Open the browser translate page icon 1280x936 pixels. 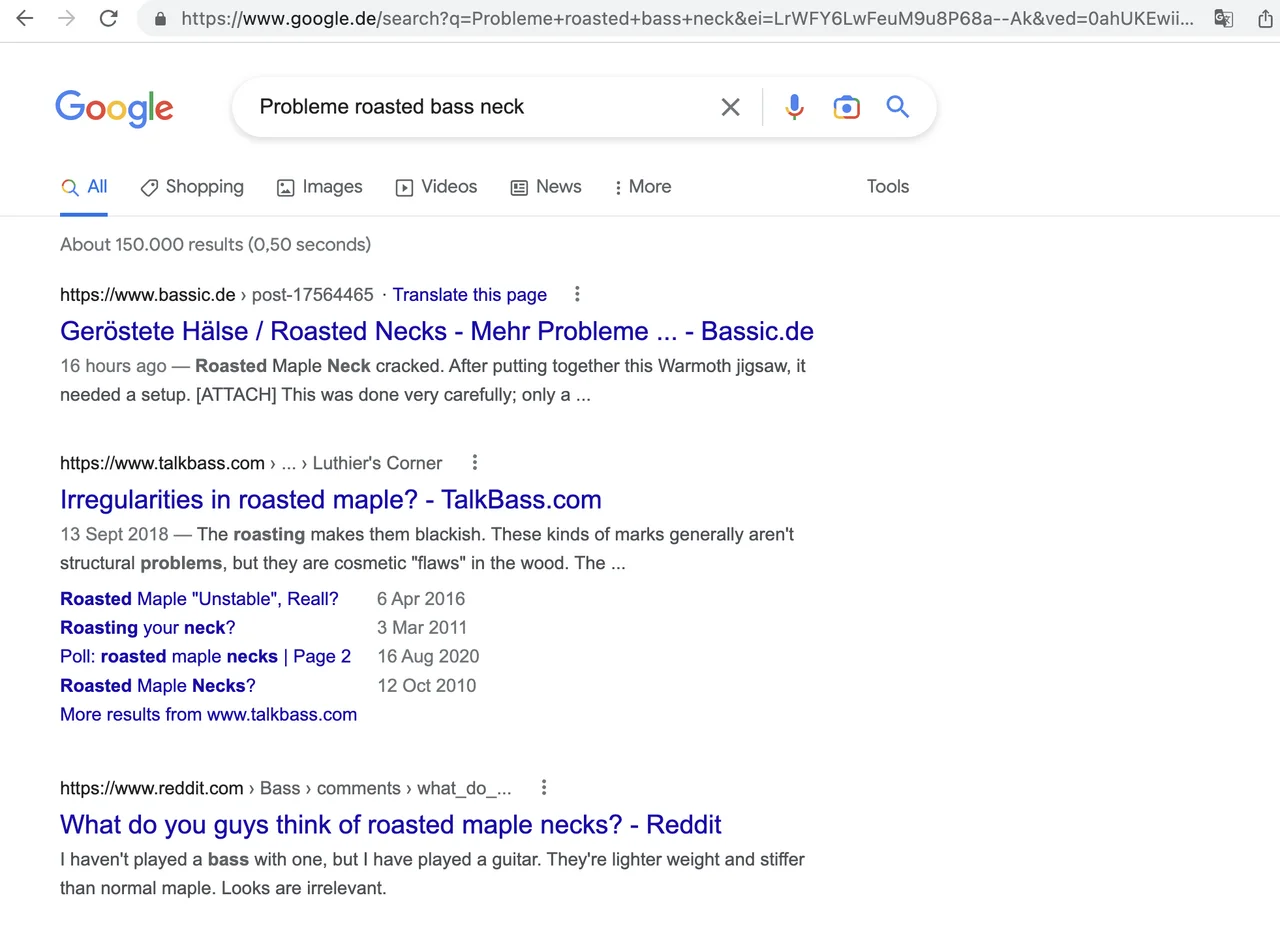click(x=1223, y=18)
